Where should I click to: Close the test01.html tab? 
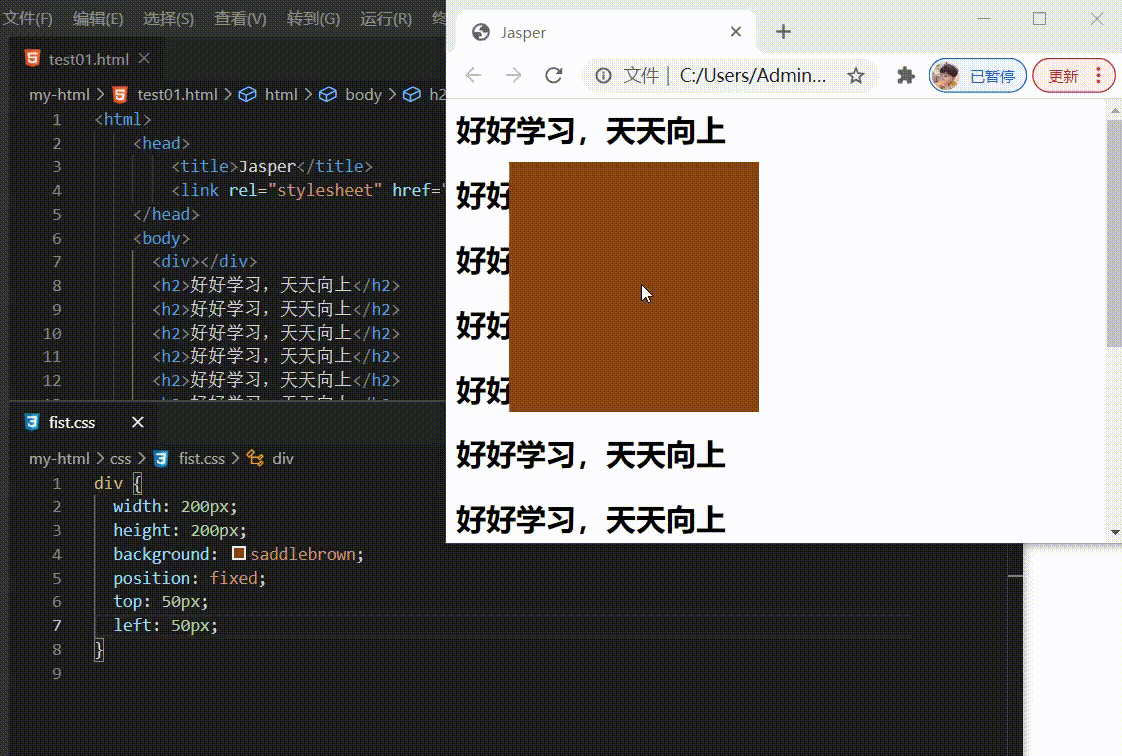coord(145,59)
